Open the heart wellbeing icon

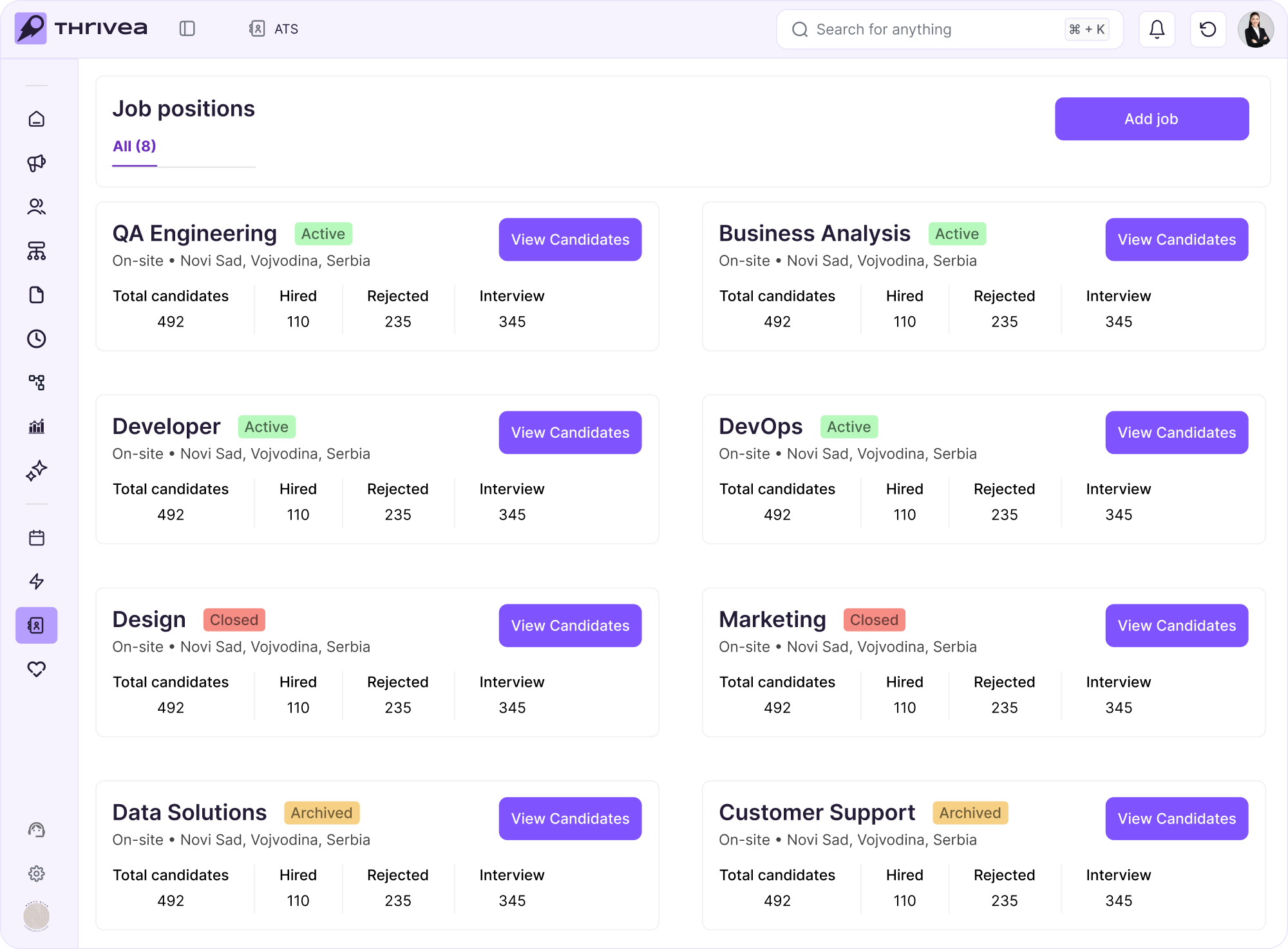pyautogui.click(x=37, y=669)
